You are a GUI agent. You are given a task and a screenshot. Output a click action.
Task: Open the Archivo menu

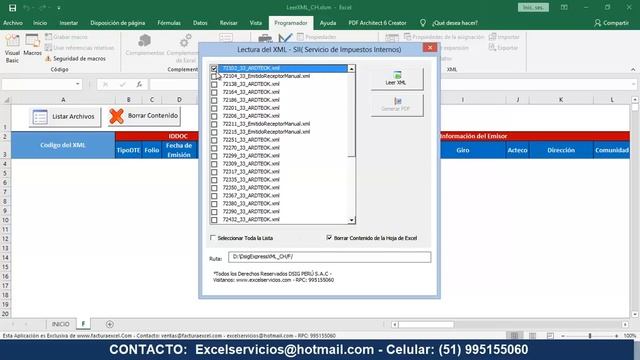click(13, 23)
